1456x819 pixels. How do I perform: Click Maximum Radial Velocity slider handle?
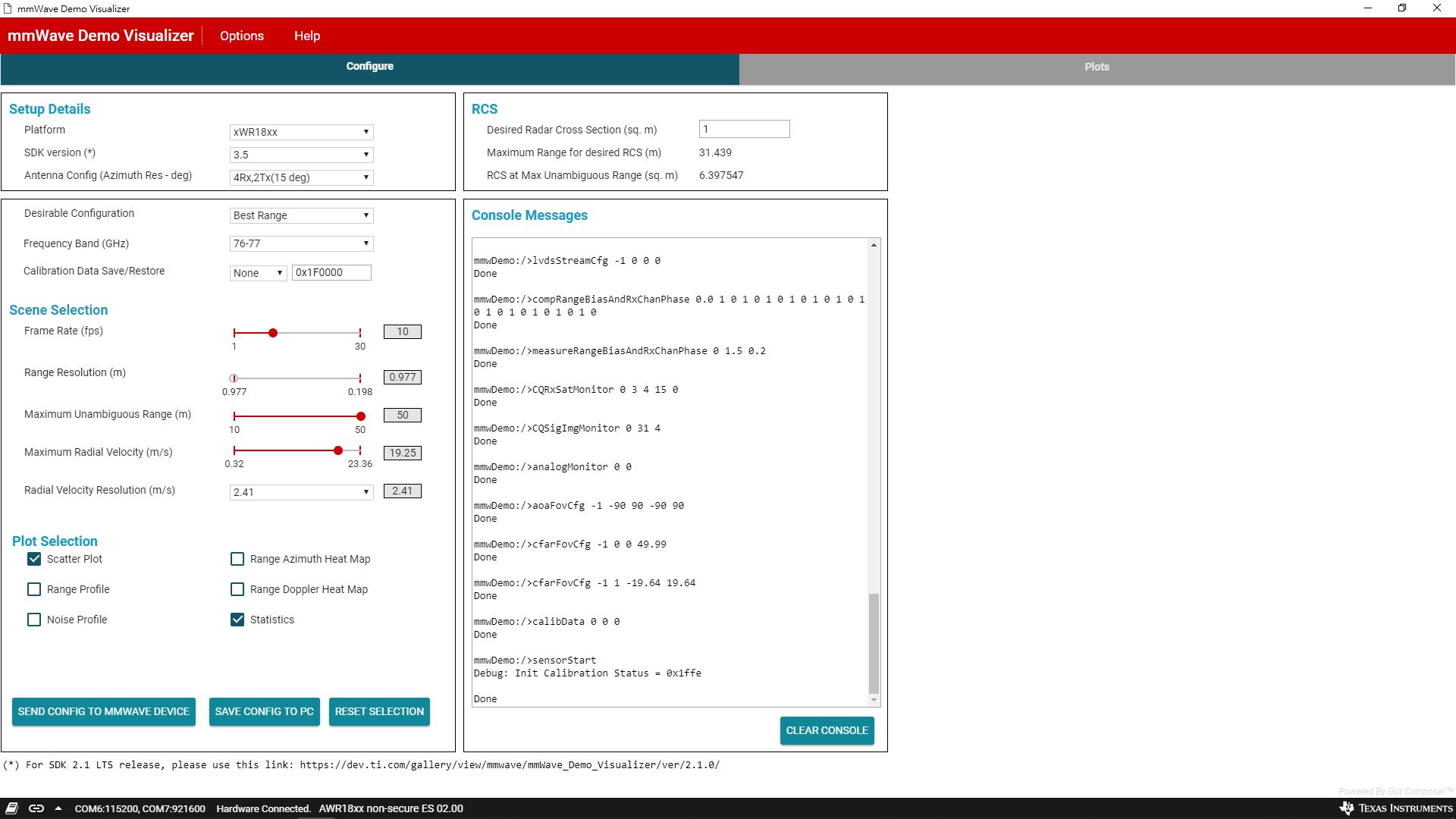point(338,450)
